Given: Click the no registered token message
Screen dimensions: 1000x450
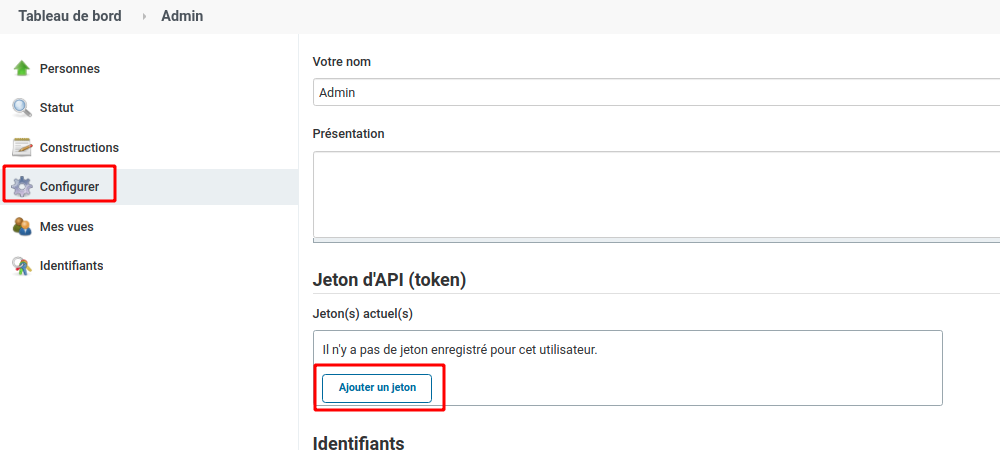Looking at the screenshot, I should point(460,350).
